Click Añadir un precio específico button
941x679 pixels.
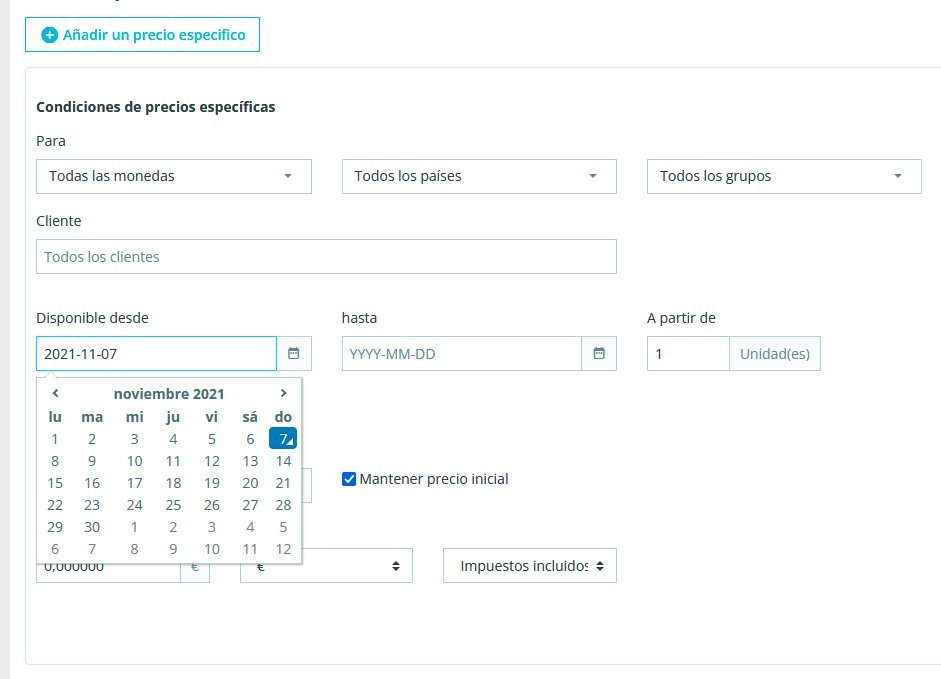tap(142, 35)
